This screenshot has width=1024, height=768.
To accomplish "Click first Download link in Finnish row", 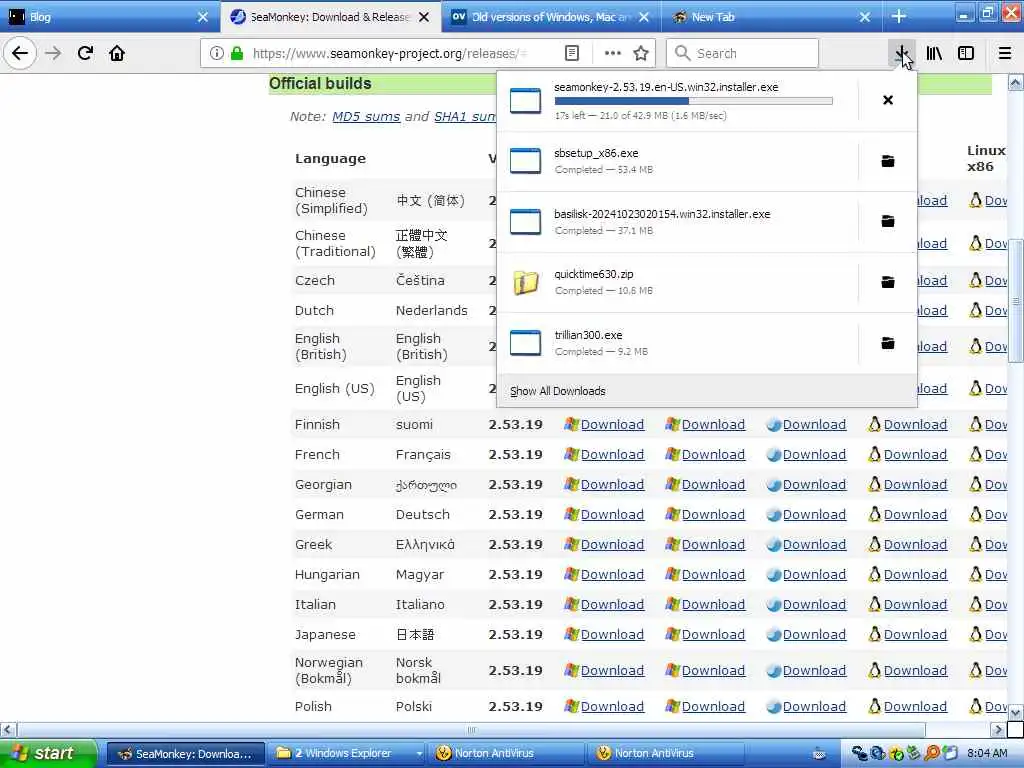I will click(612, 424).
